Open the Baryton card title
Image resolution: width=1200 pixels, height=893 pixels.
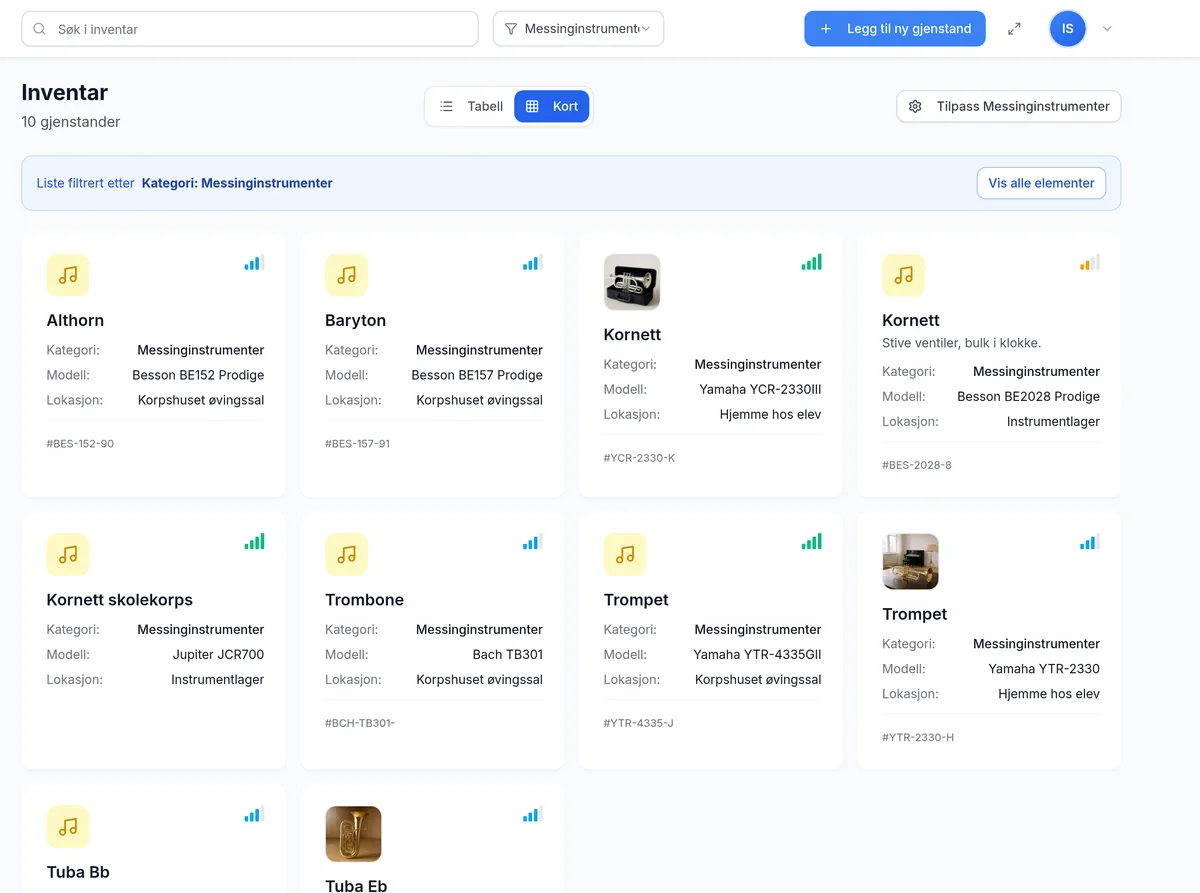355,320
